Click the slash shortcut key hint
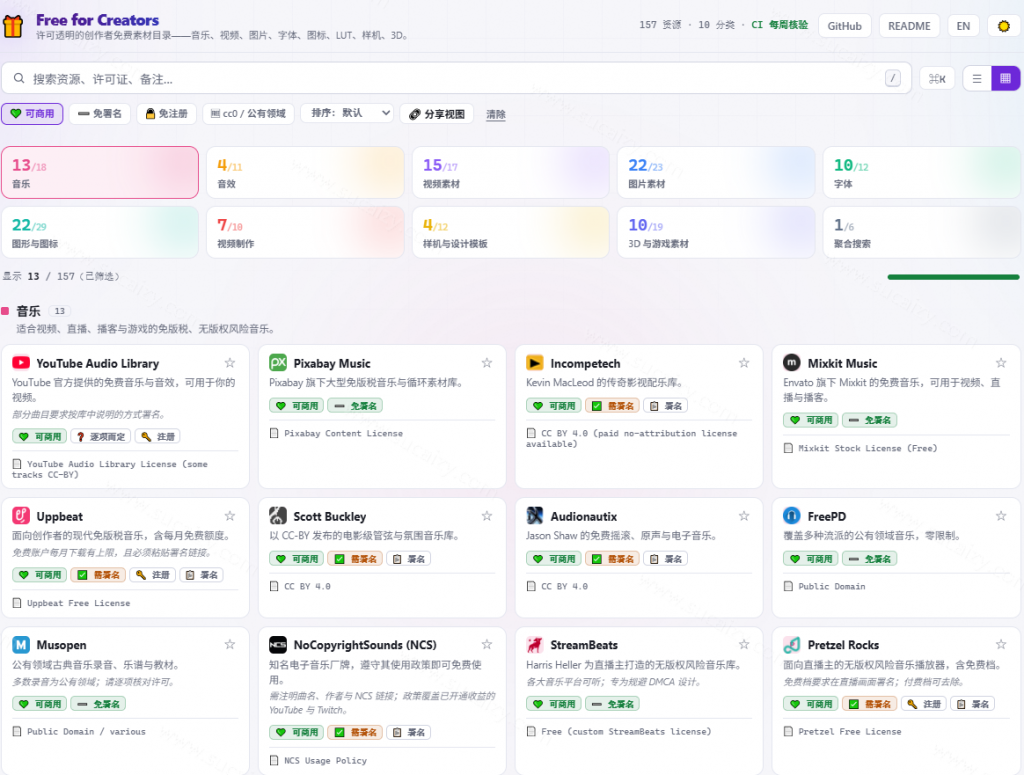This screenshot has width=1024, height=775. coord(893,78)
